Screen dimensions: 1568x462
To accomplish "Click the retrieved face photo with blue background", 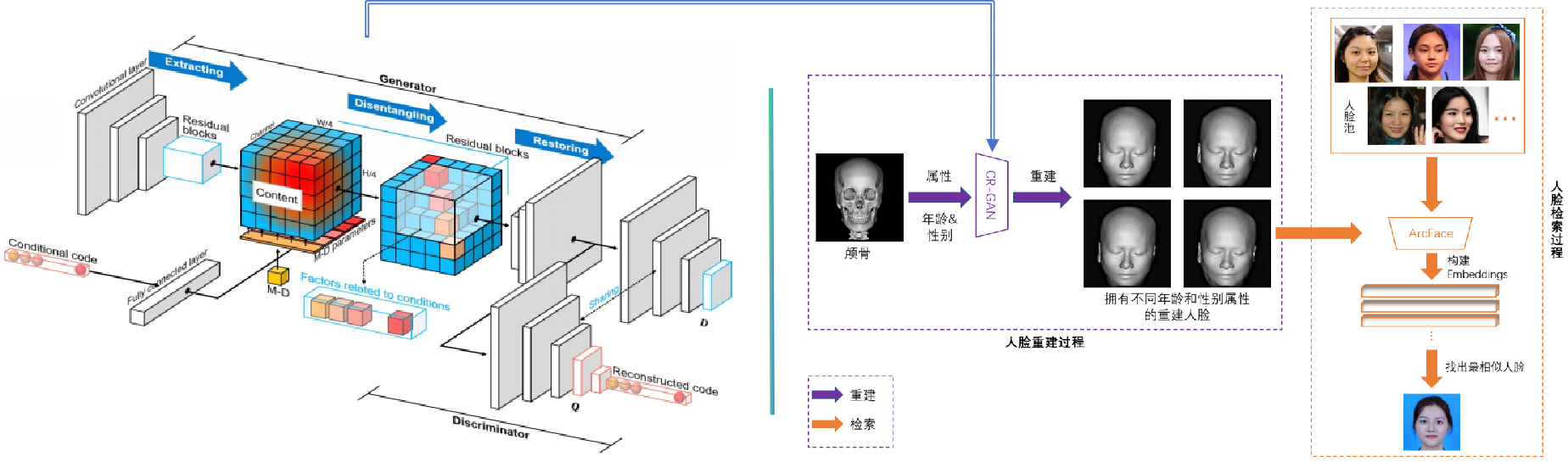I will (1431, 422).
